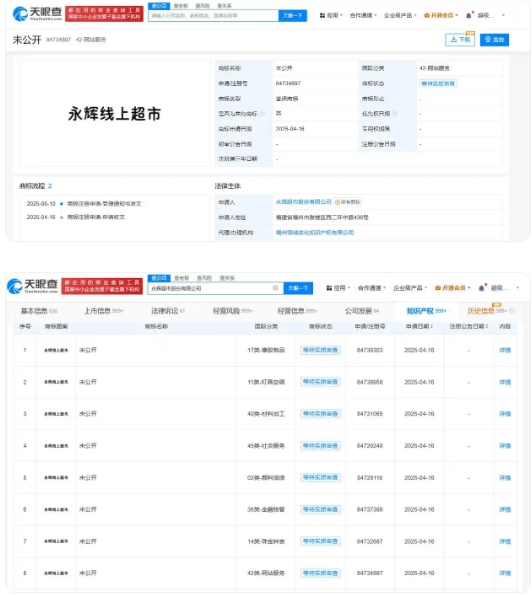Image resolution: width=532 pixels, height=595 pixels.
Task: Expand 应用 dropdown on the trademark detail page
Action: (x=331, y=16)
